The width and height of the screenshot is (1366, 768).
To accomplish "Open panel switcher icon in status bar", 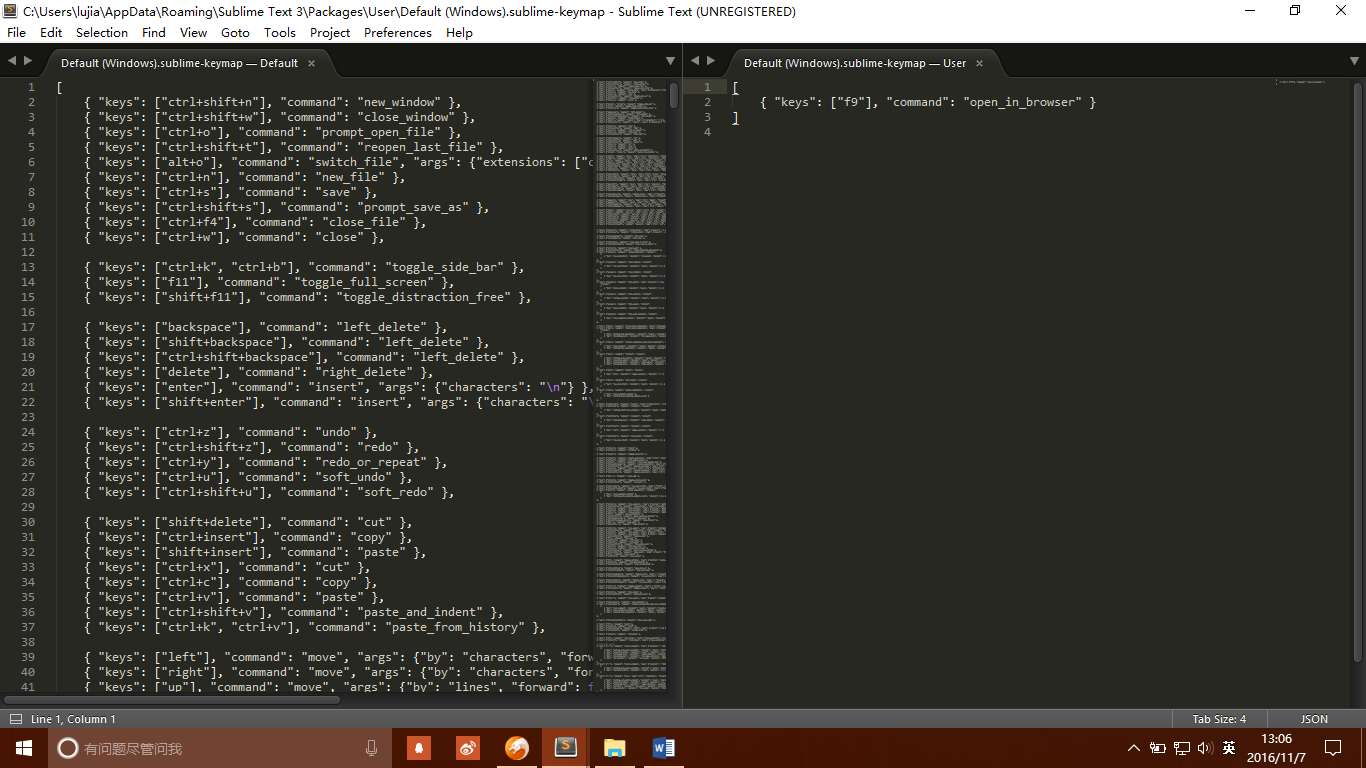I will [15, 719].
